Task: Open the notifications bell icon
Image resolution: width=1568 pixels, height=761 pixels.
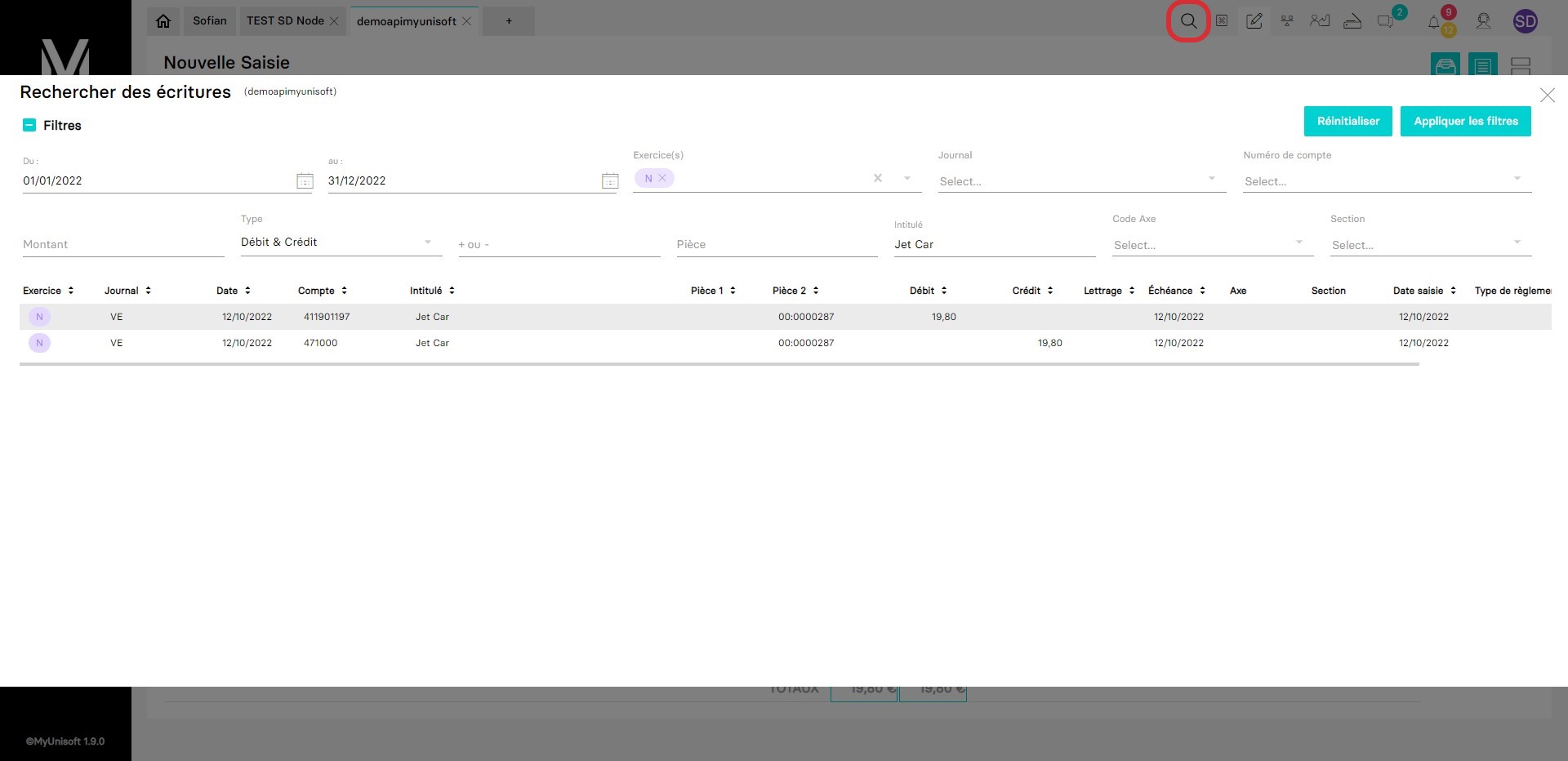Action: (1434, 22)
